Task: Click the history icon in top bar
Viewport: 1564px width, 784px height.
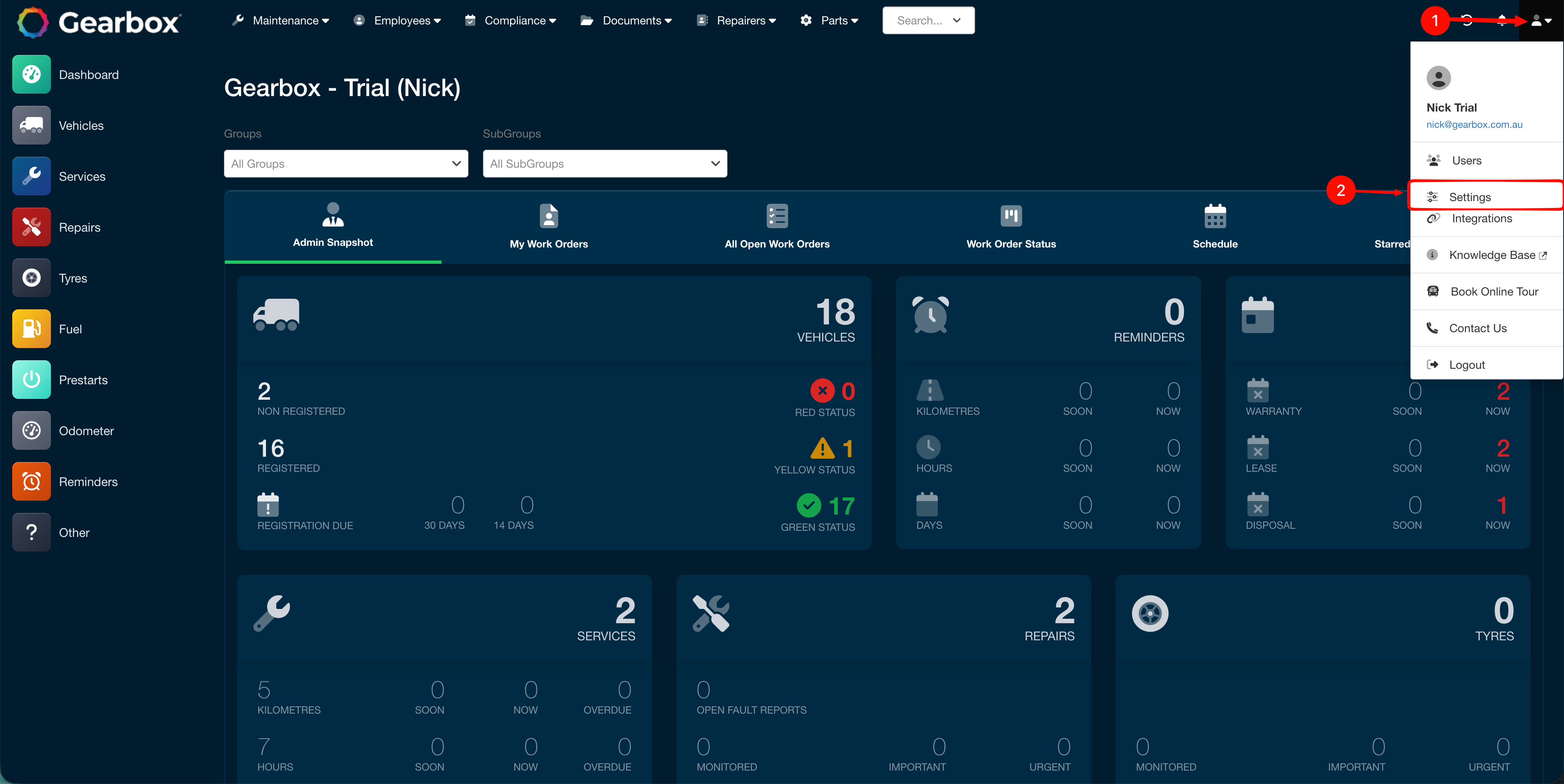Action: (1467, 20)
